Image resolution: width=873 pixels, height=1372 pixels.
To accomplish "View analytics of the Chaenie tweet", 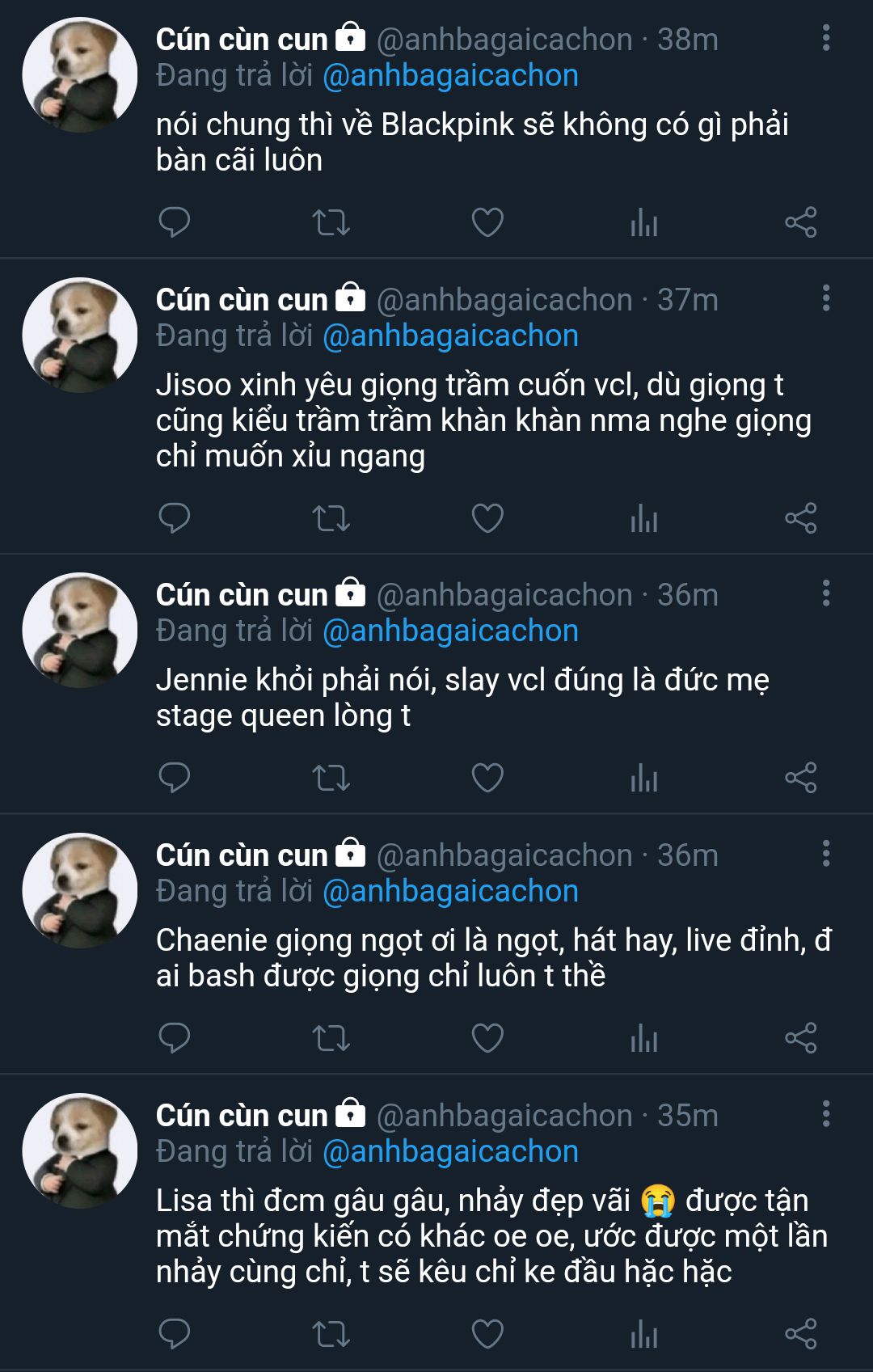I will 644,1038.
